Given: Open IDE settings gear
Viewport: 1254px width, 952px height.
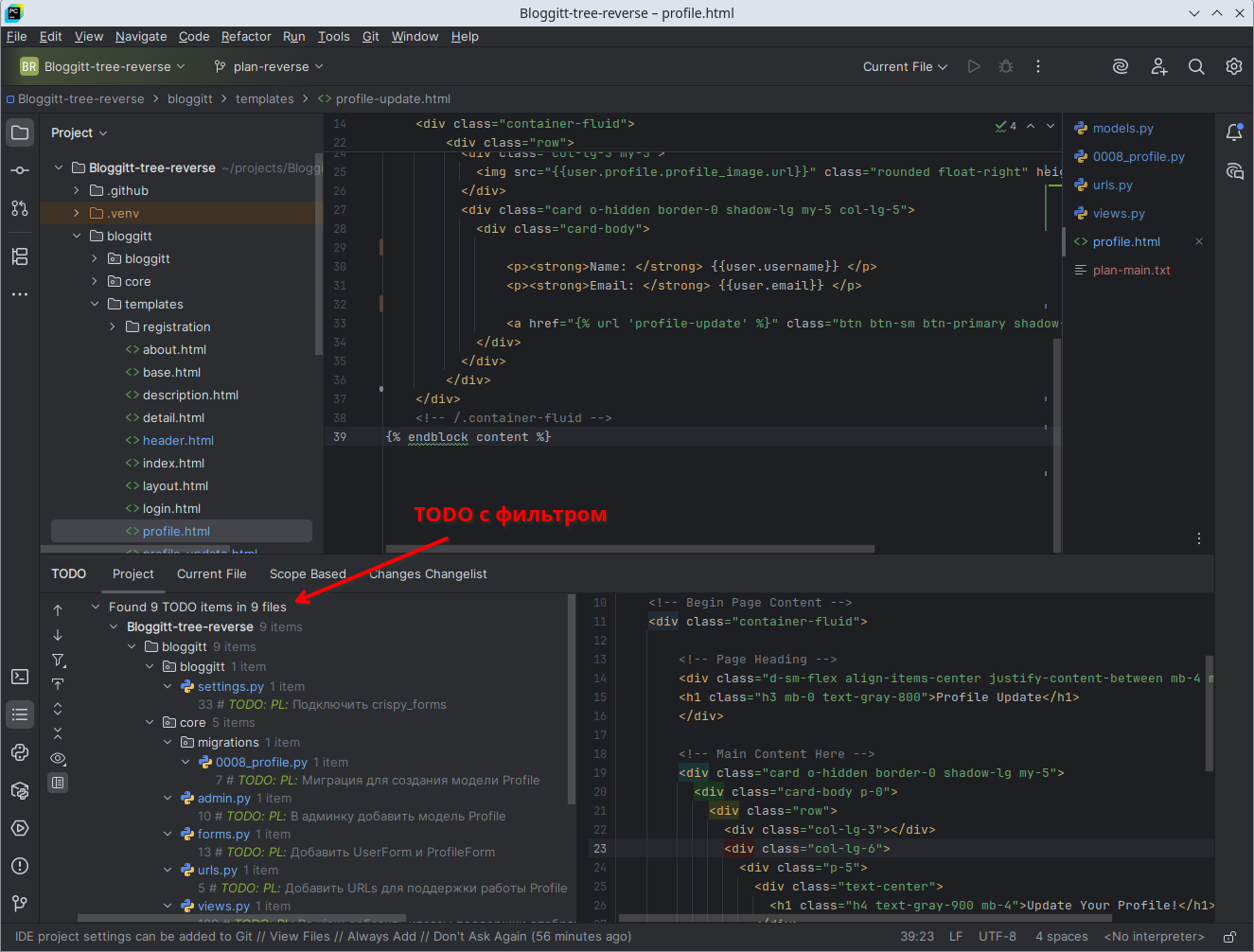Looking at the screenshot, I should pos(1234,66).
